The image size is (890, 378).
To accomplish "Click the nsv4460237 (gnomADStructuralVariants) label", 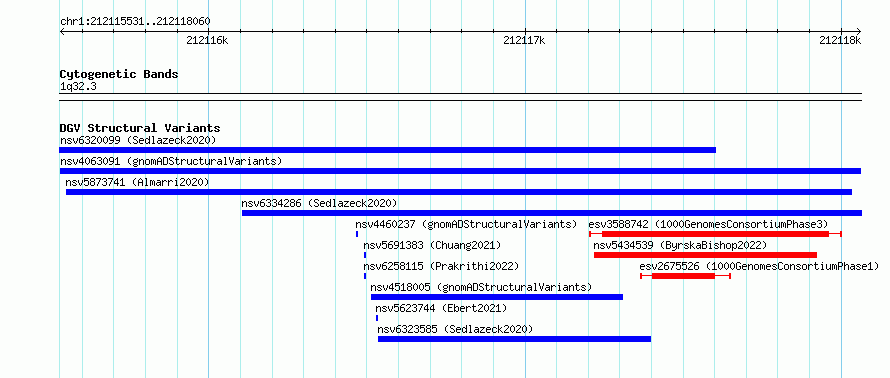I will click(466, 224).
